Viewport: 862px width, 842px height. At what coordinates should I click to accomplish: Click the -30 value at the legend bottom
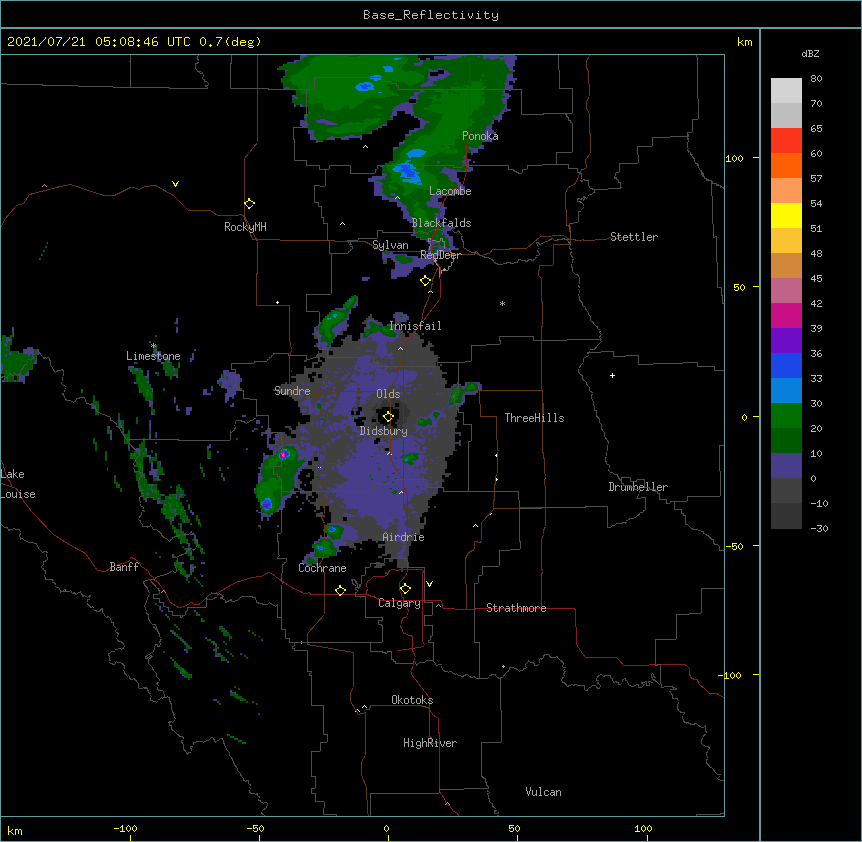[819, 529]
